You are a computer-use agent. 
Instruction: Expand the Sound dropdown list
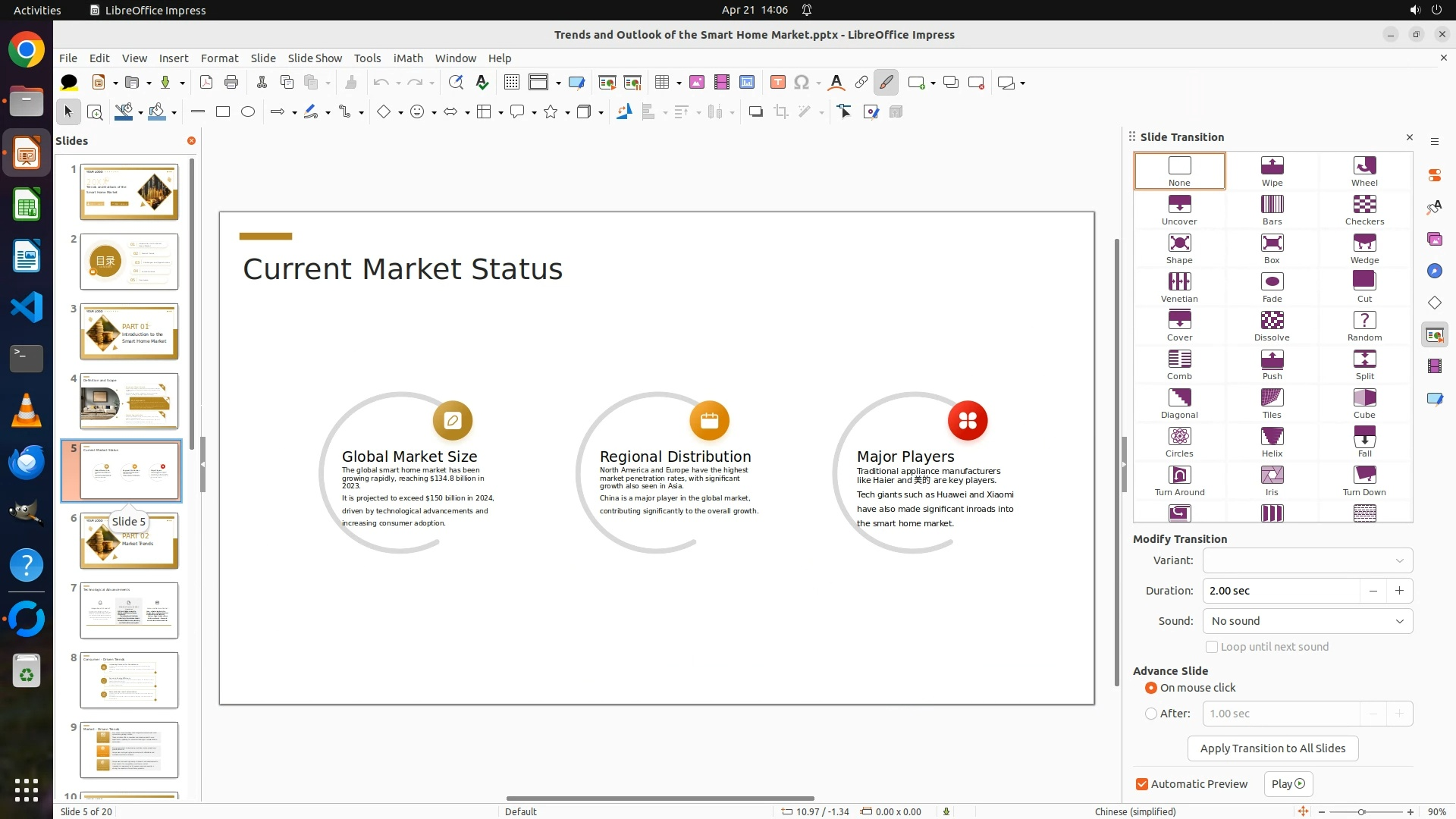(x=1307, y=621)
